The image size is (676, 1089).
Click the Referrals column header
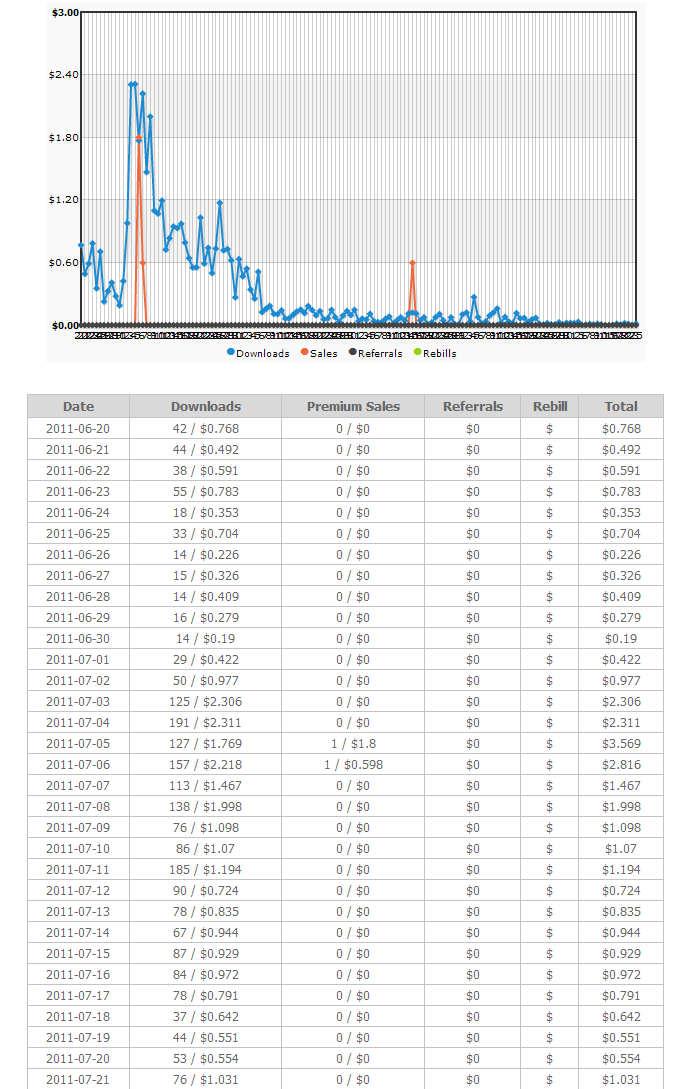tap(472, 406)
